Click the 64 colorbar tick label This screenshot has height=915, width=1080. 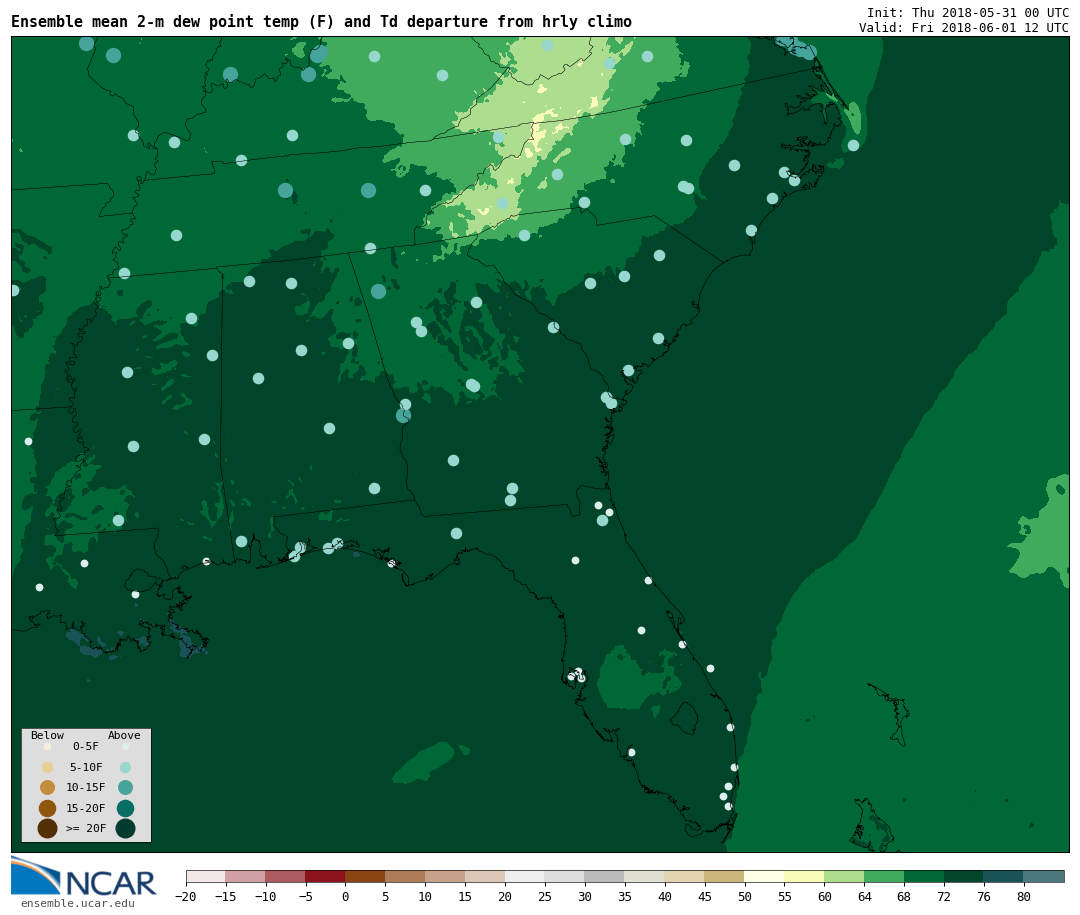point(865,896)
